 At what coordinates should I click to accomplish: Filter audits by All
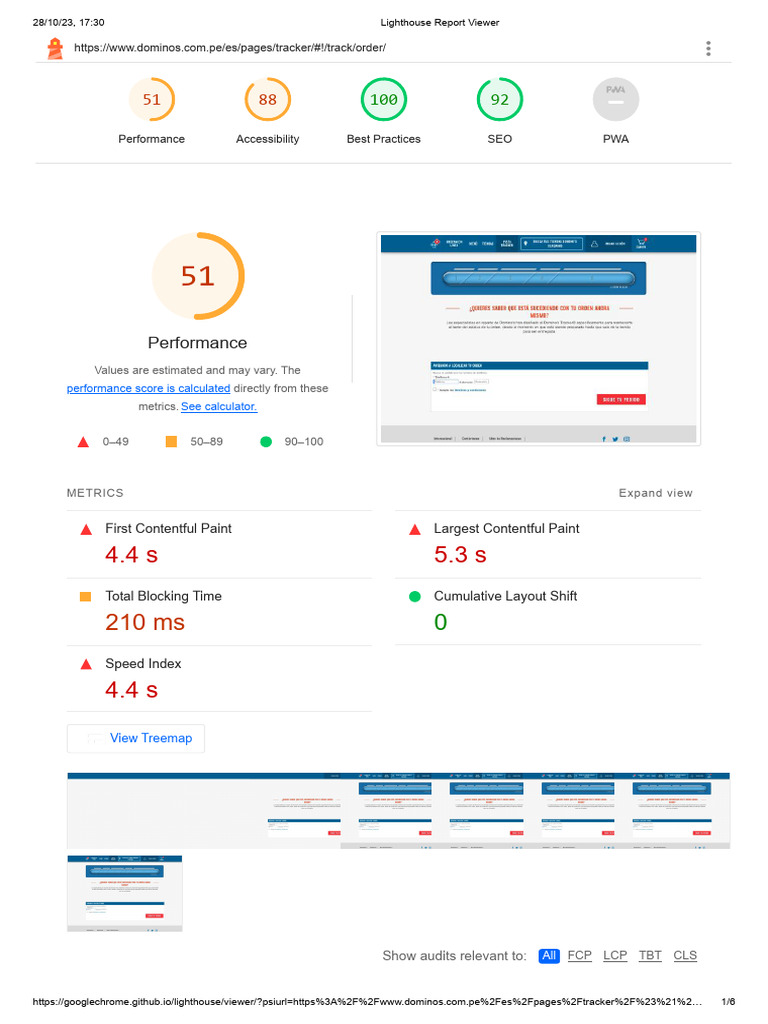pos(549,955)
